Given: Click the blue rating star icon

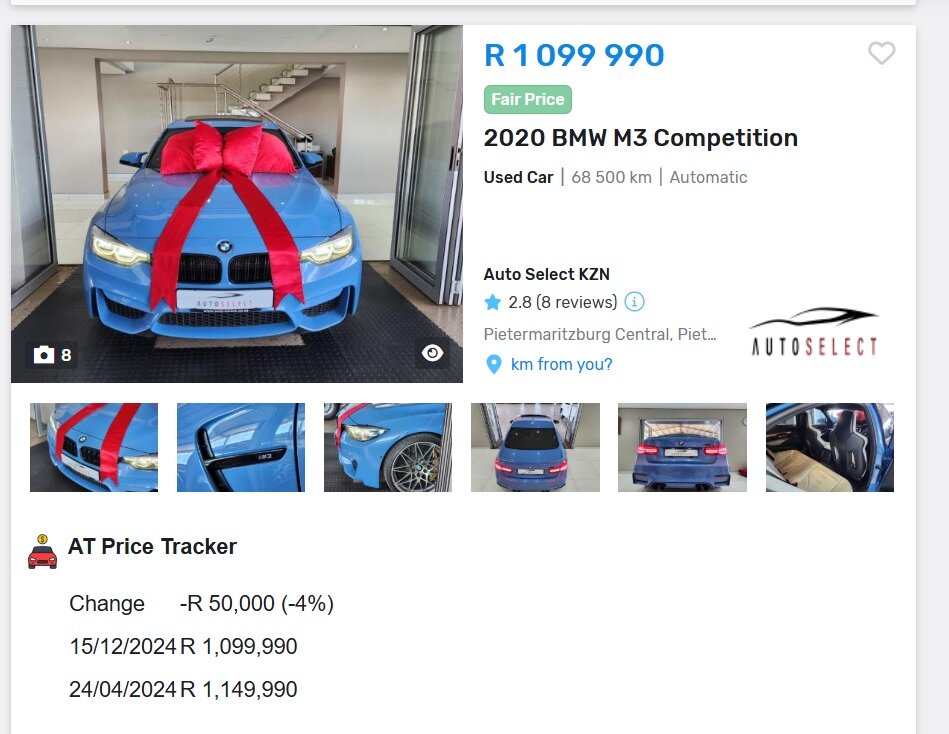Looking at the screenshot, I should click(493, 302).
